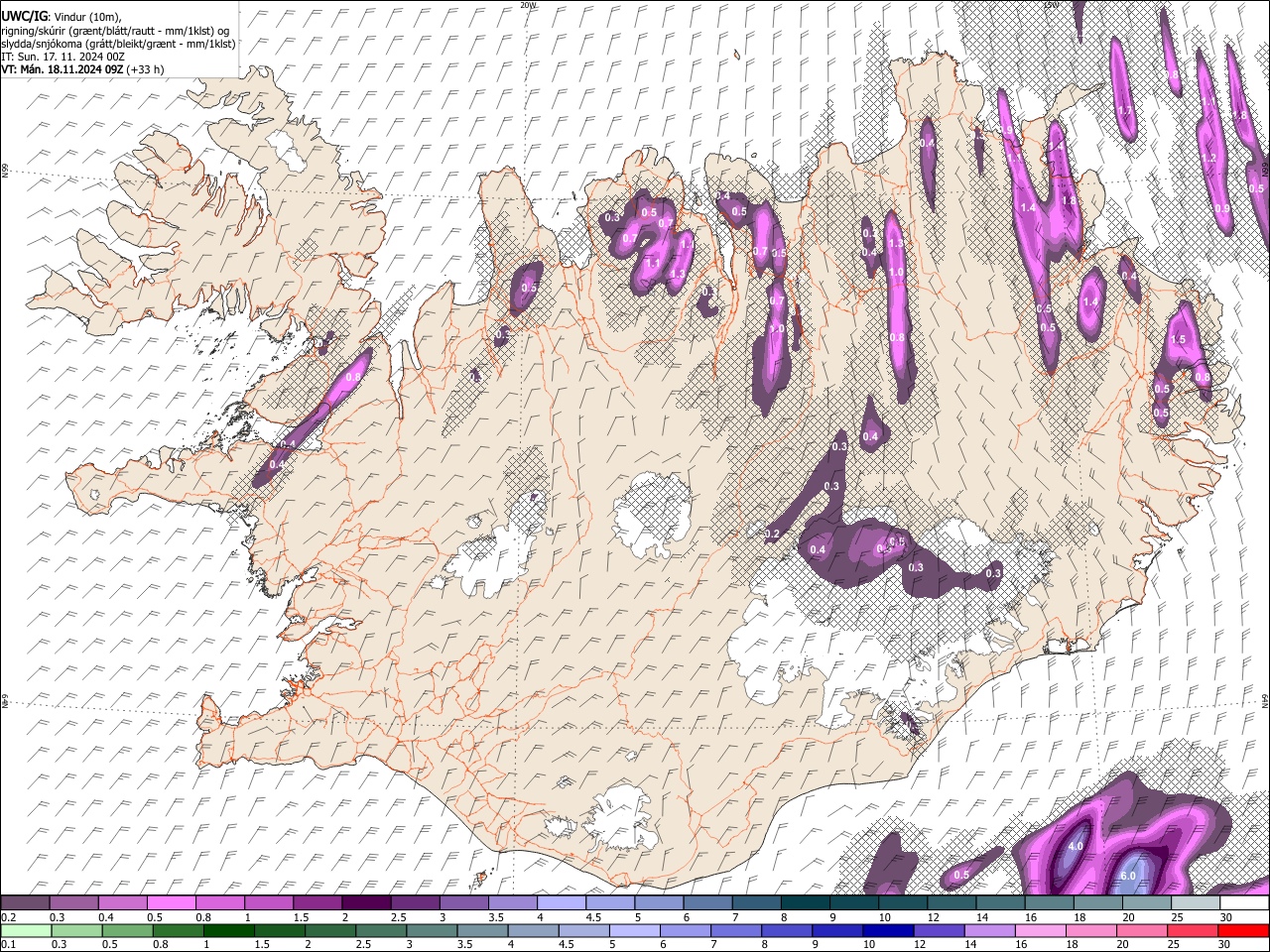Click the '64N' latitude label on right edge

click(1266, 699)
